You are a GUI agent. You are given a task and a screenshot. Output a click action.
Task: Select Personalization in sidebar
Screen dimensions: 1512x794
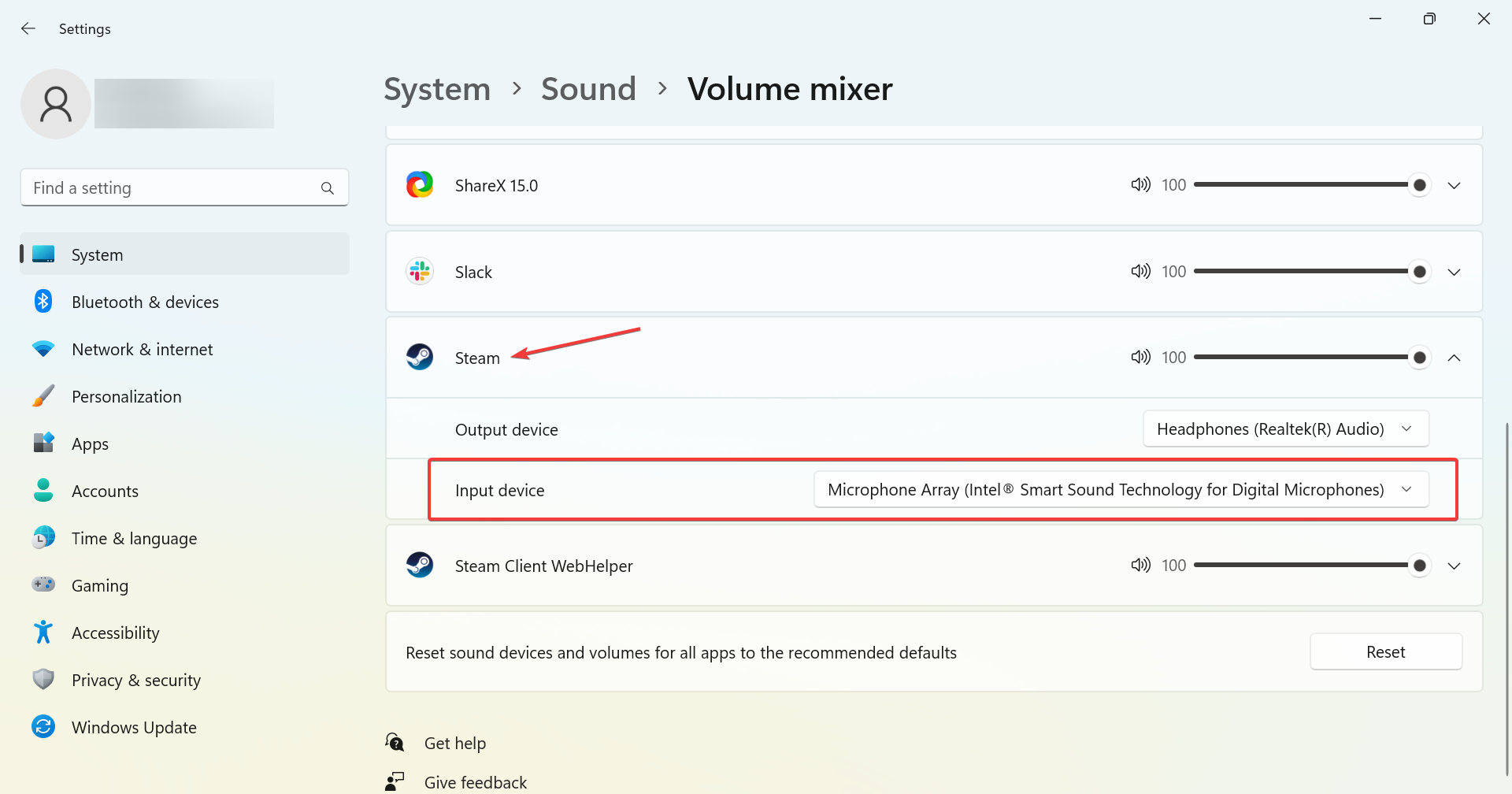(184, 396)
